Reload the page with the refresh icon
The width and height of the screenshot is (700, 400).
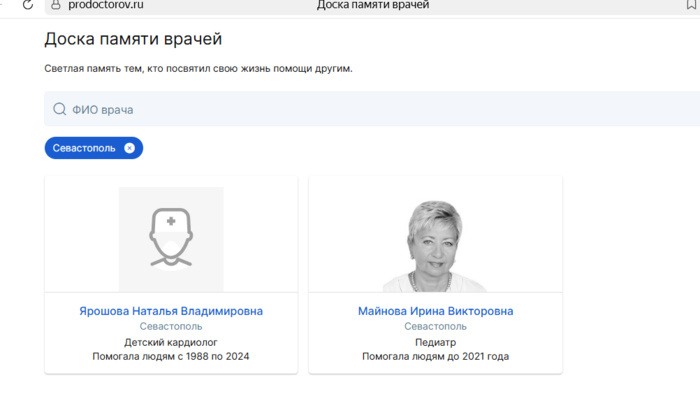pyautogui.click(x=28, y=5)
